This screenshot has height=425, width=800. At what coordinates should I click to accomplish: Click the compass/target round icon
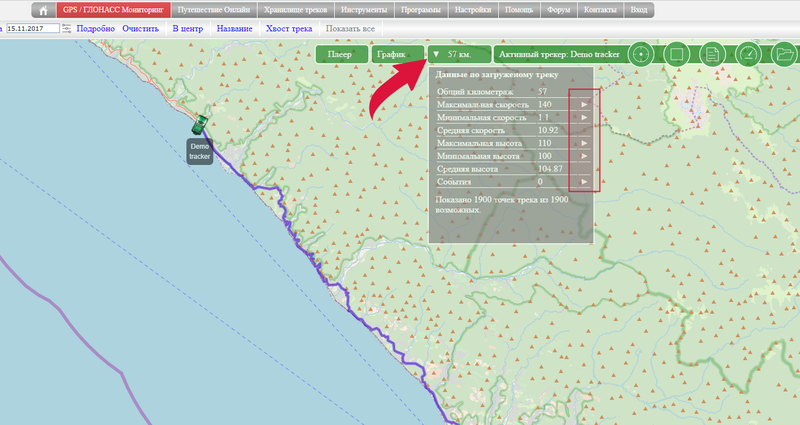click(x=643, y=54)
